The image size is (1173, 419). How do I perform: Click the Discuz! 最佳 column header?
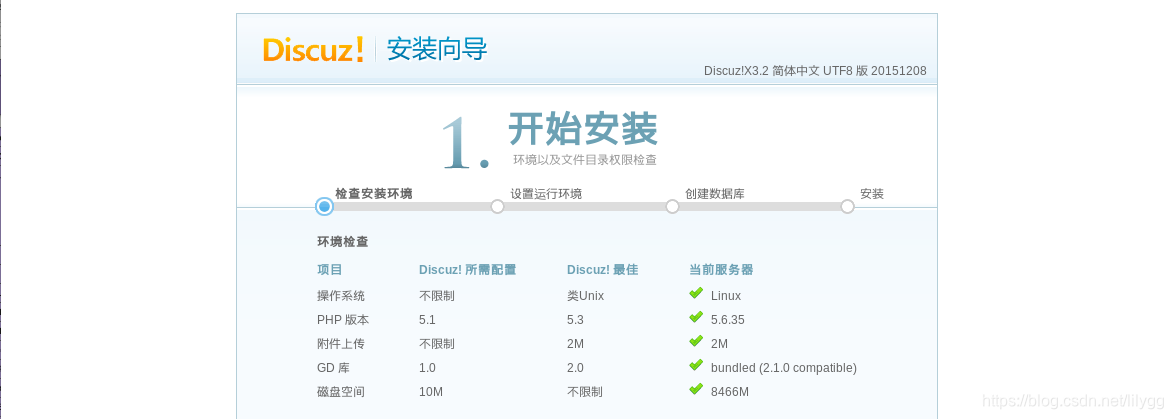tap(602, 270)
